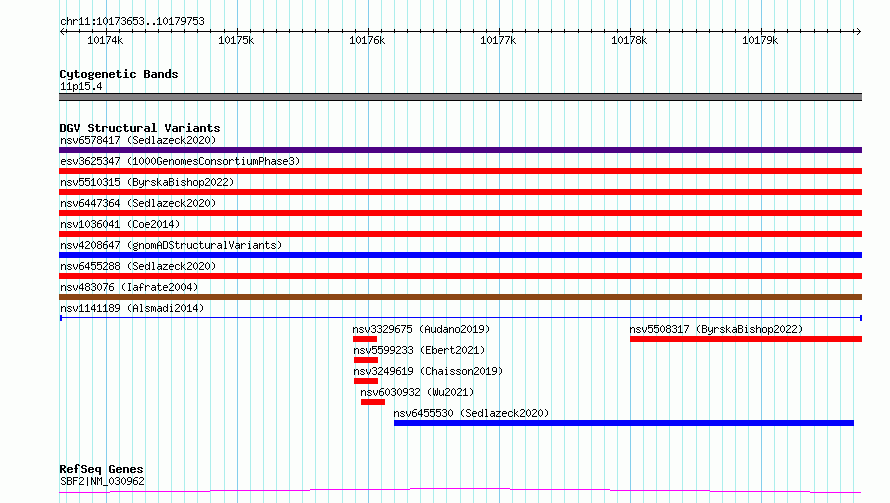
Task: Select the gray 11p15.4 cytogenetic band bar
Action: point(460,97)
